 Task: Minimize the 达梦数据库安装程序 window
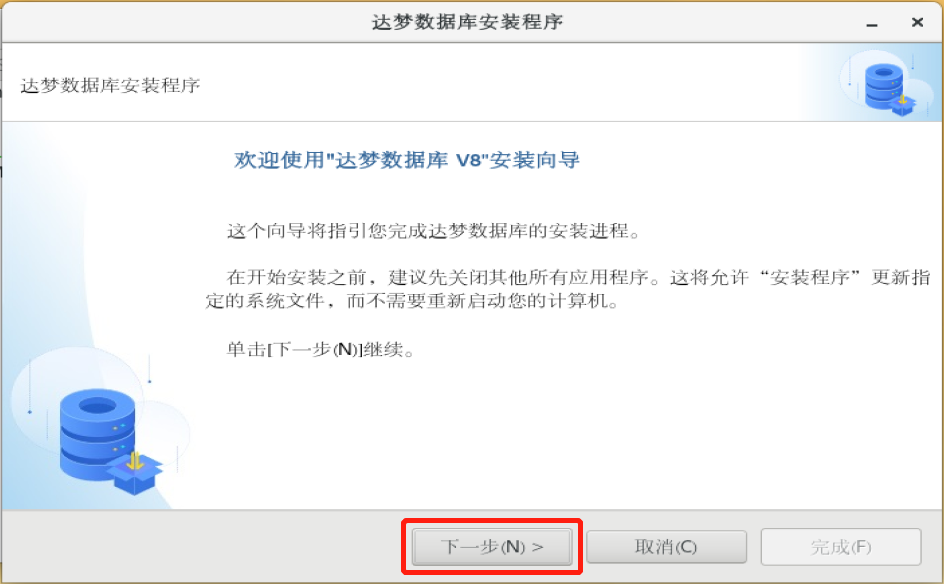871,24
